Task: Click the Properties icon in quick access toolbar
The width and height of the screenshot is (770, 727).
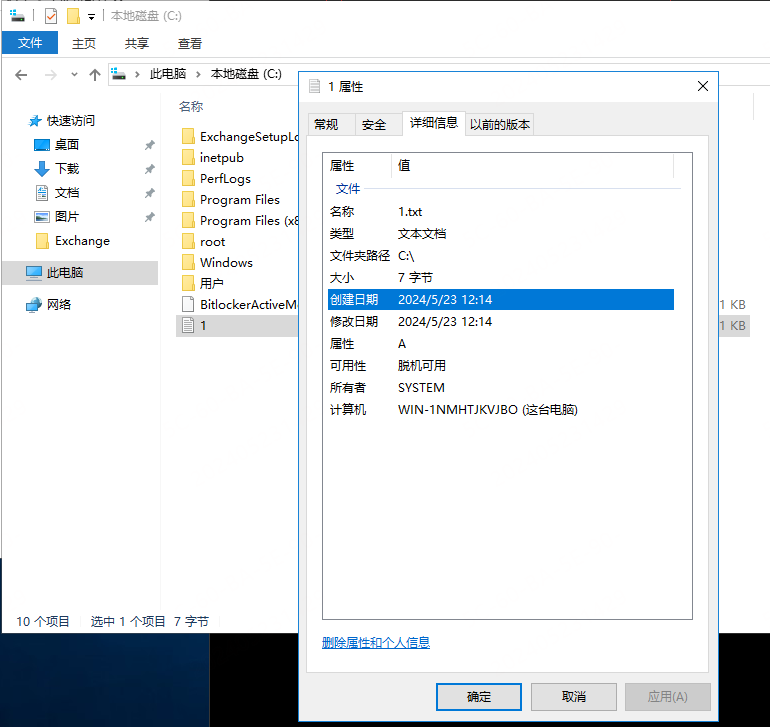Action: pyautogui.click(x=51, y=16)
